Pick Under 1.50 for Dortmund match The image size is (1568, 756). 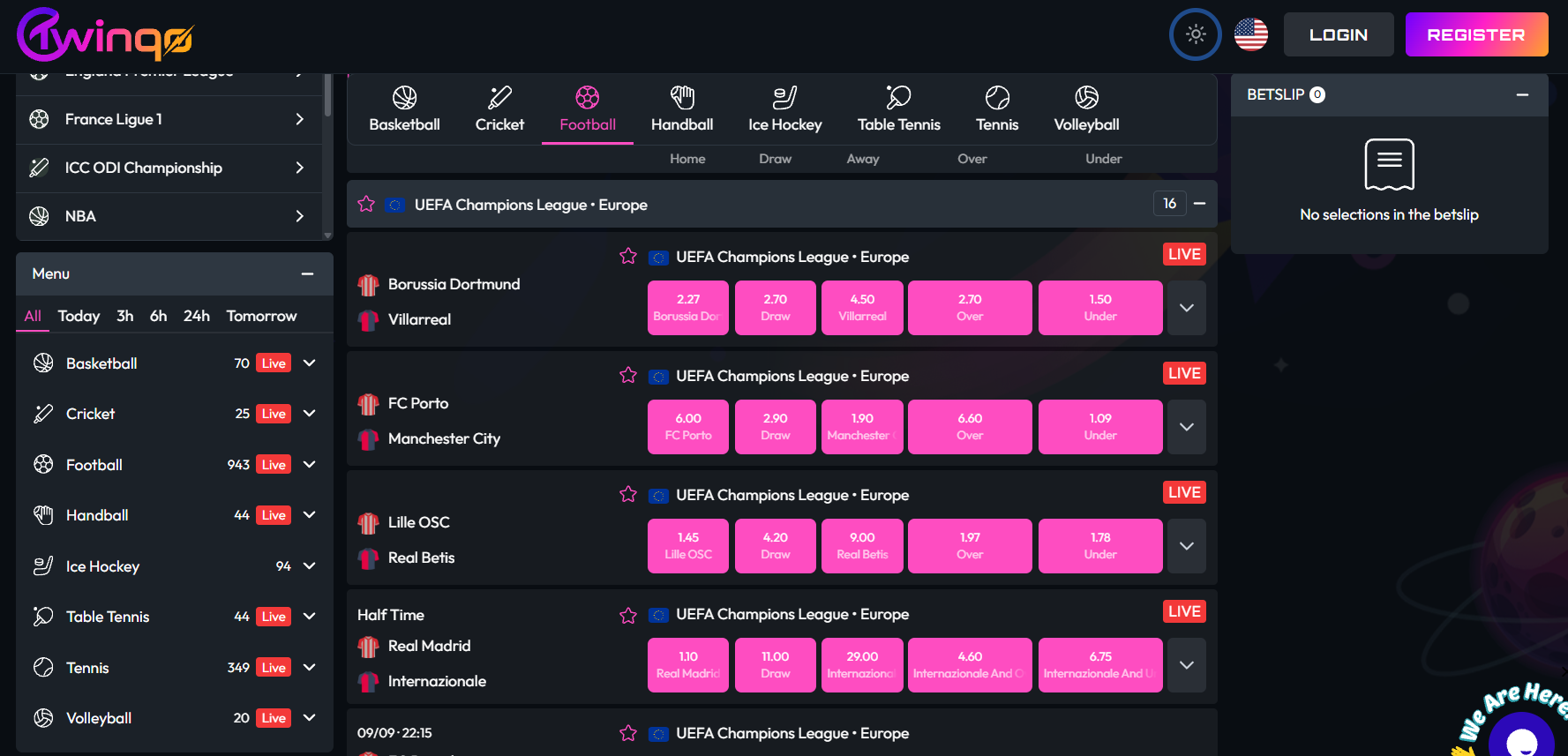[1100, 308]
